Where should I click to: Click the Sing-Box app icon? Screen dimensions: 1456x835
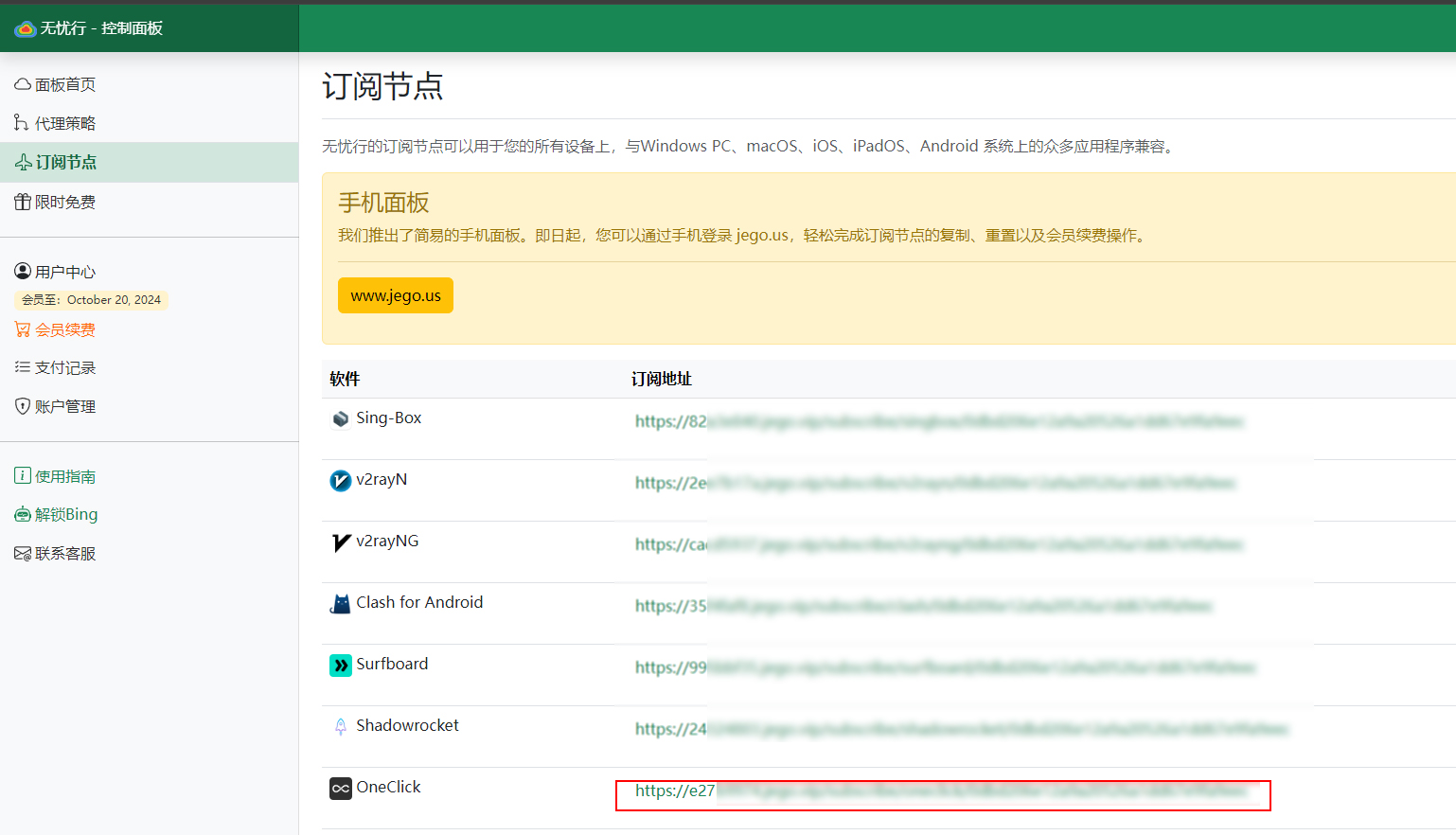point(341,418)
